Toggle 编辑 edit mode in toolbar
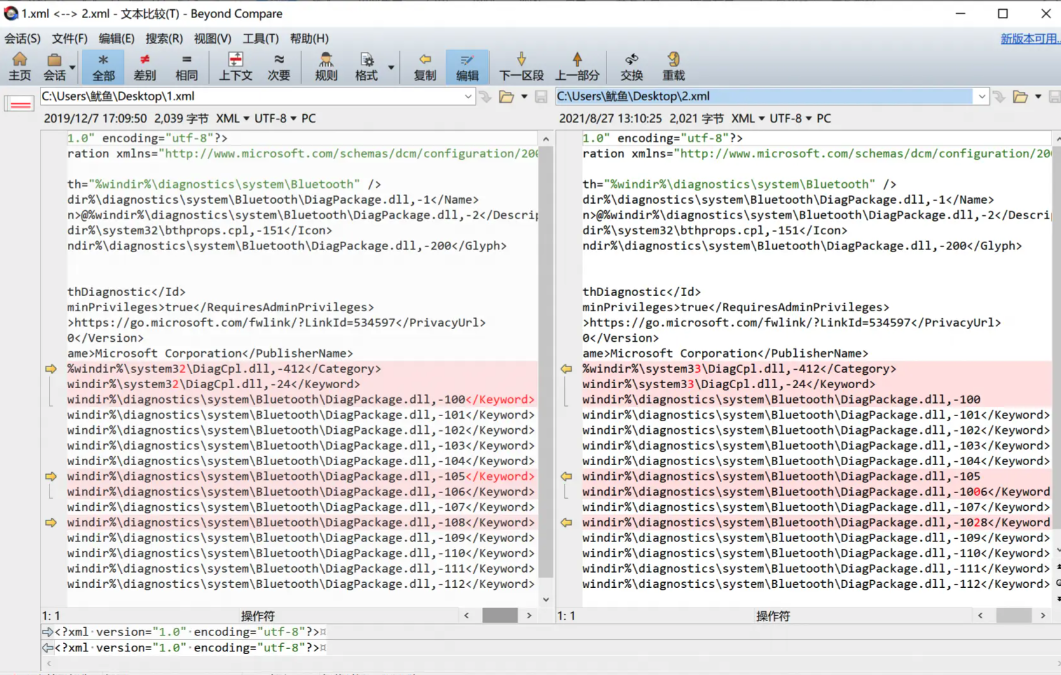 [x=467, y=66]
